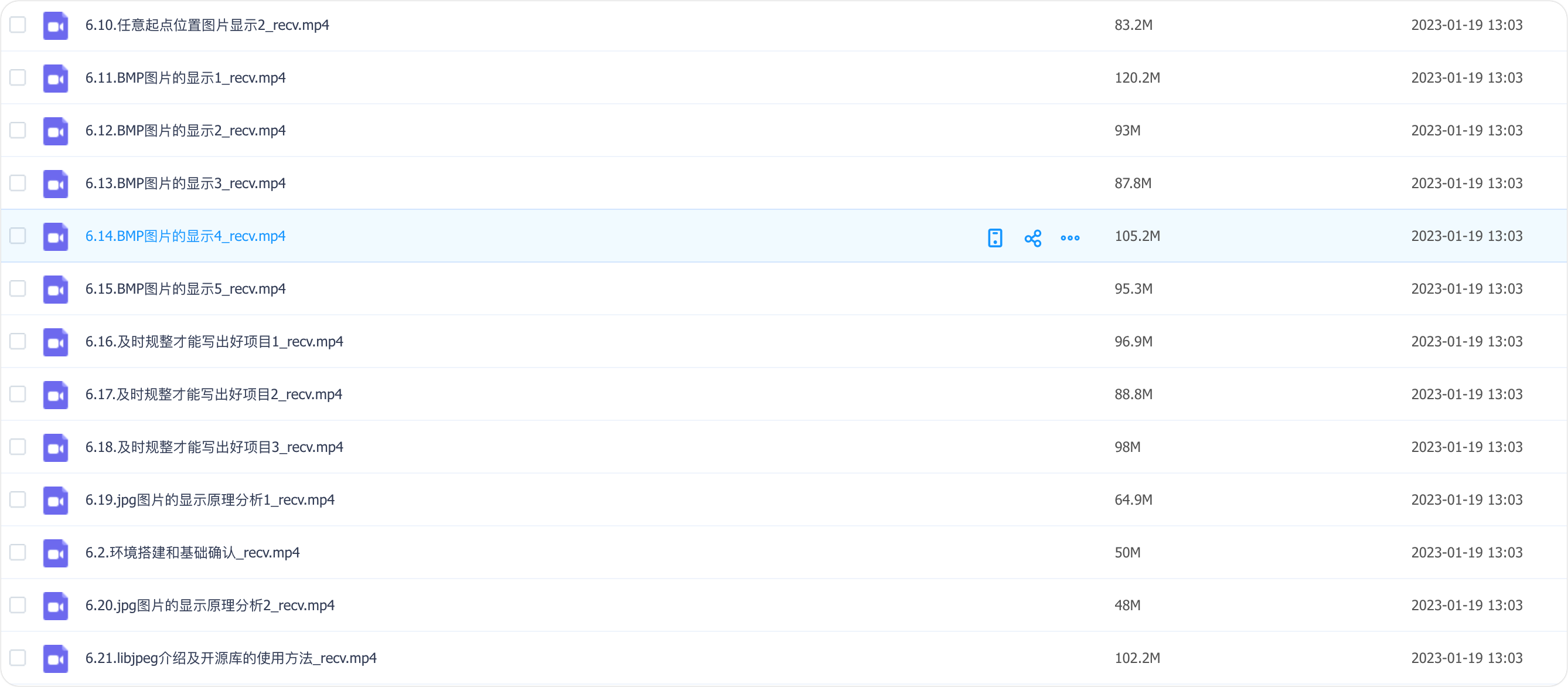
Task: Click video icon for 6.21.libjpeg介绍及开源库的使用方法_recv.mp4
Action: (56, 658)
